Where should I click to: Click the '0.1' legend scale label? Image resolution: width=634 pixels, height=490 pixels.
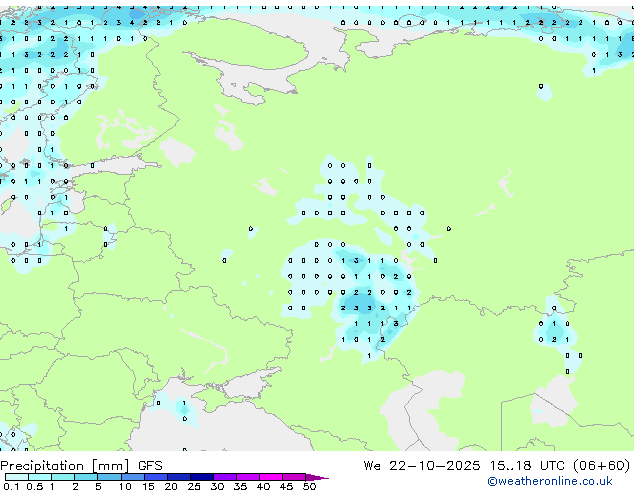(11, 486)
